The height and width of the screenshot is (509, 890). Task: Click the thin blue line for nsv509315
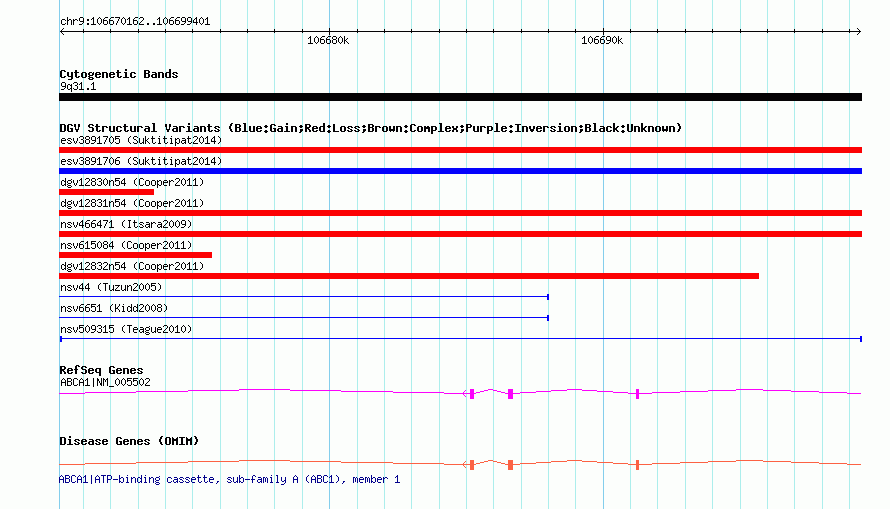pos(460,339)
